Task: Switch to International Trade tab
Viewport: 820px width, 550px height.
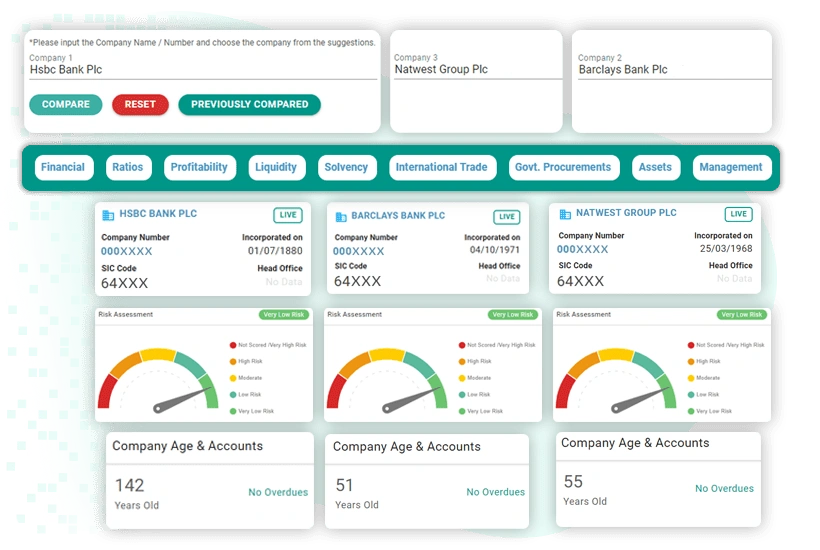Action: (442, 167)
